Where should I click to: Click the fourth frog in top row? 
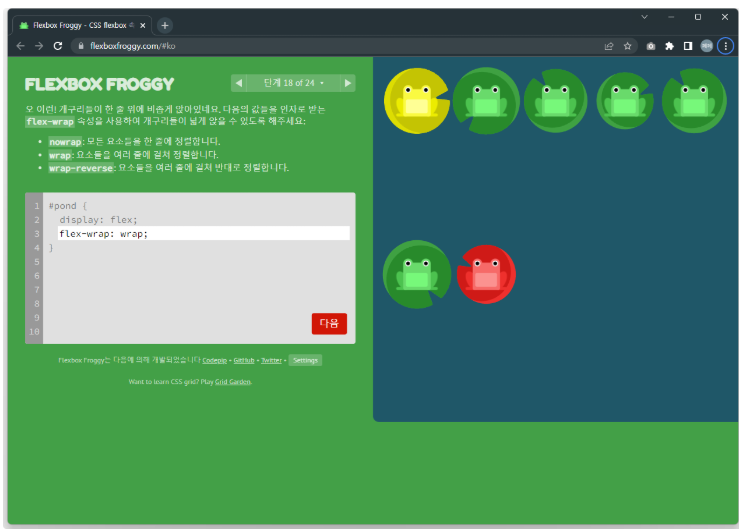click(625, 101)
